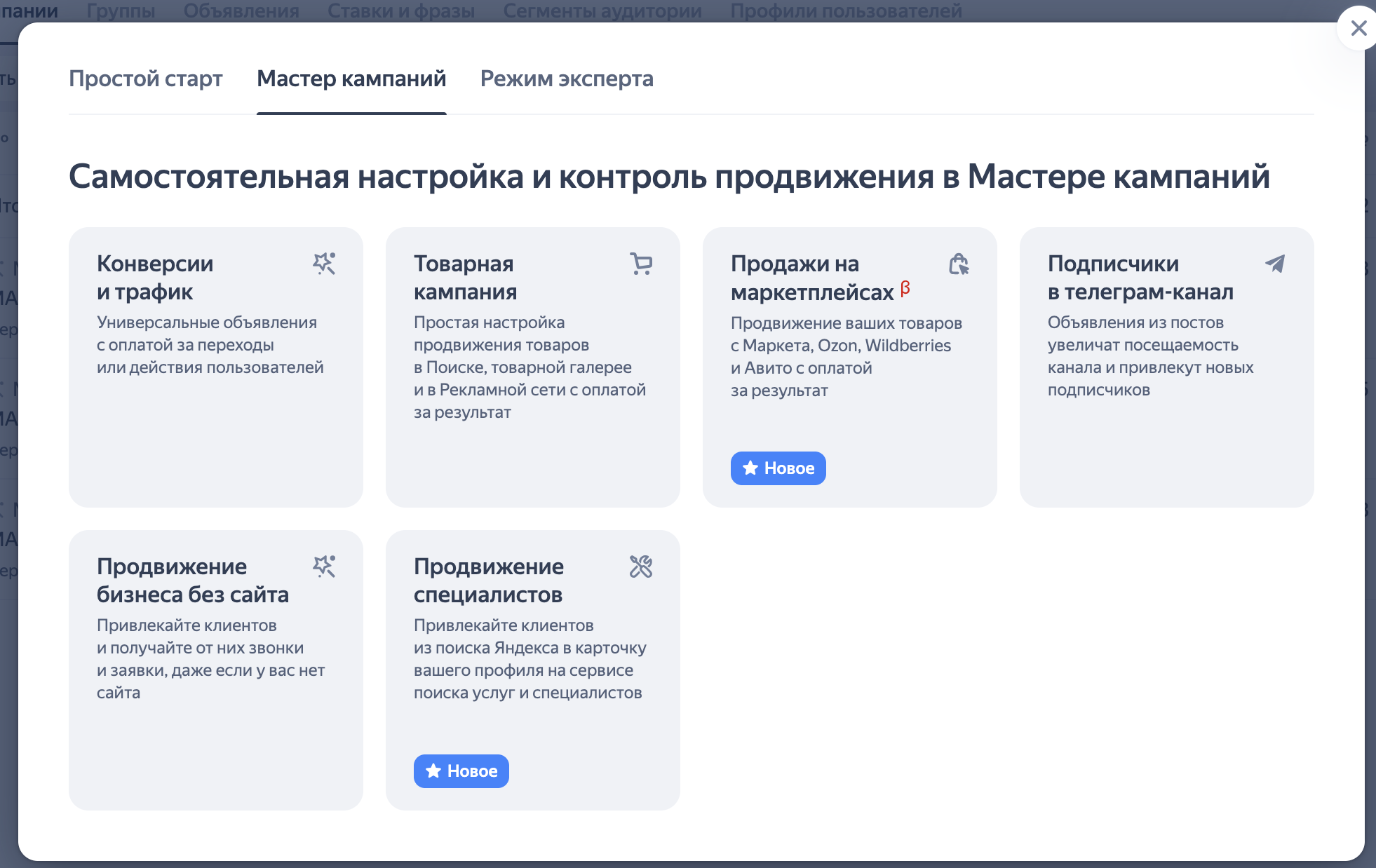Click the wand icon on Продвижение бизнеса без сайта
The height and width of the screenshot is (868, 1376).
324,567
